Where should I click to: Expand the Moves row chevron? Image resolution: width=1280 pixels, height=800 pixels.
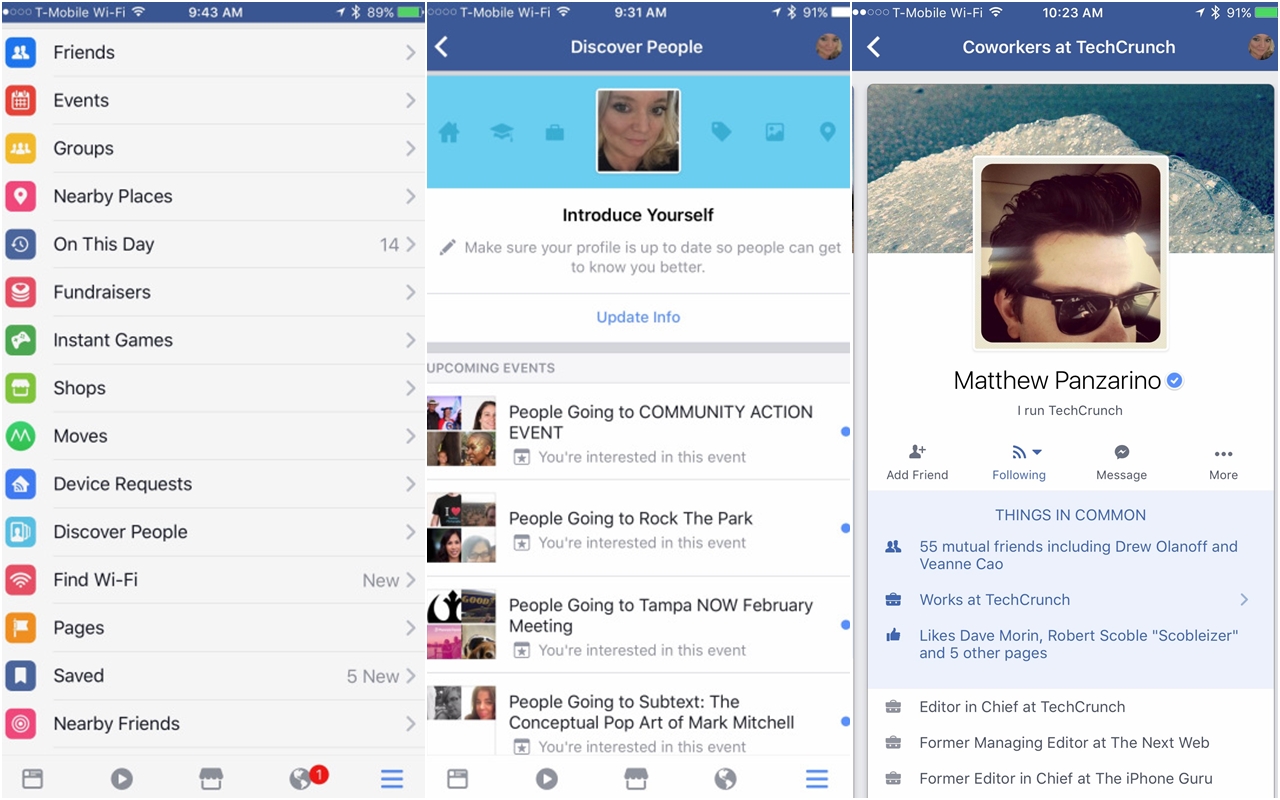coord(410,436)
